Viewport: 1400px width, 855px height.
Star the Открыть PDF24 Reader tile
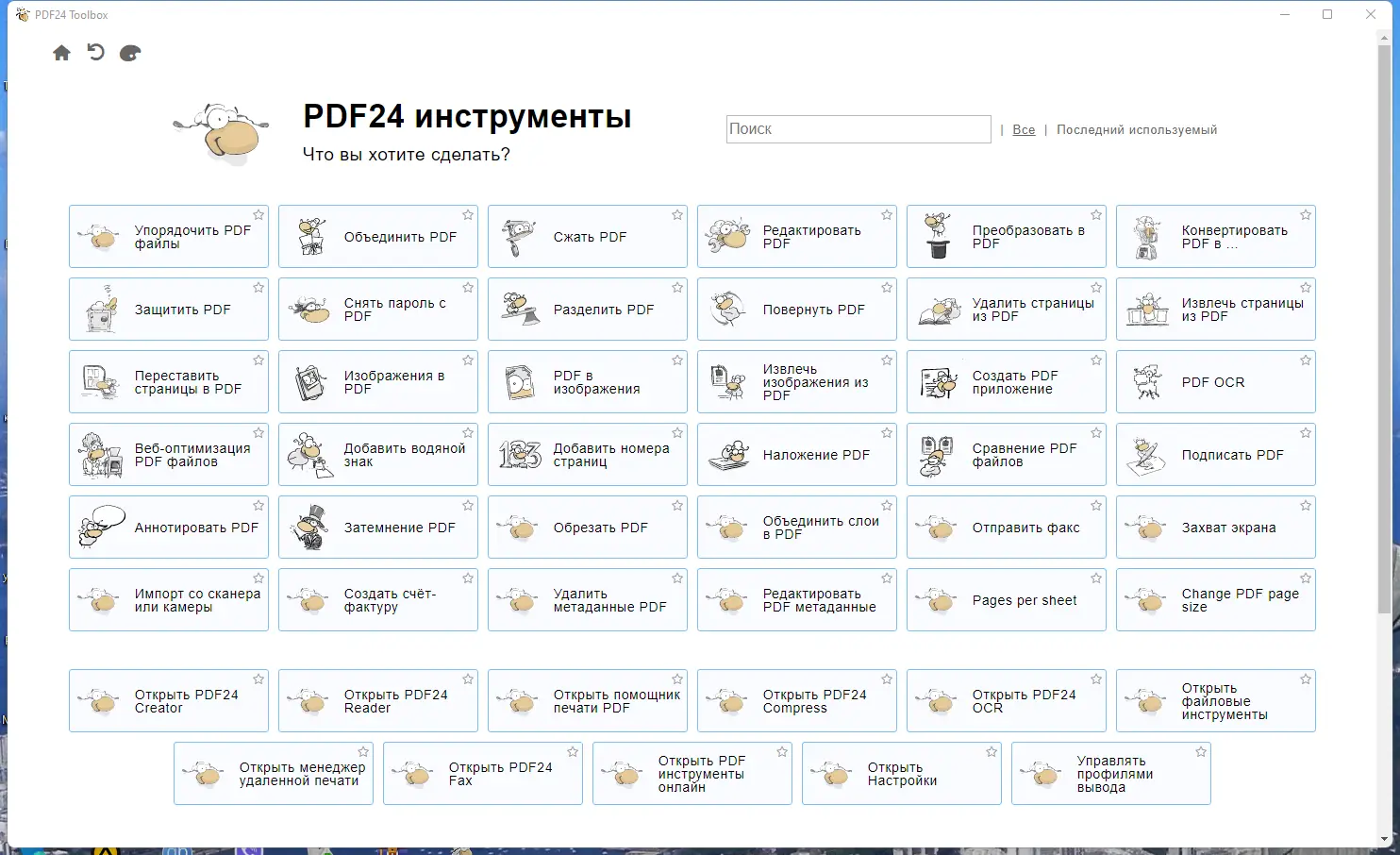467,678
